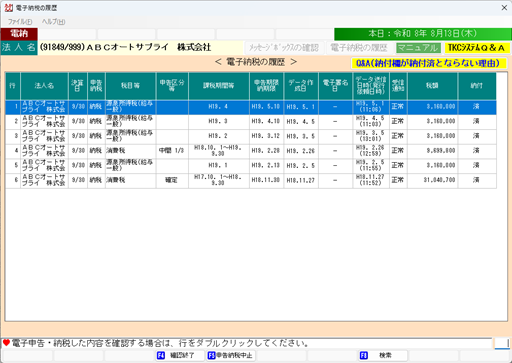Click the deadline cell H19. 2.28
The height and width of the screenshot is (363, 512).
point(266,151)
